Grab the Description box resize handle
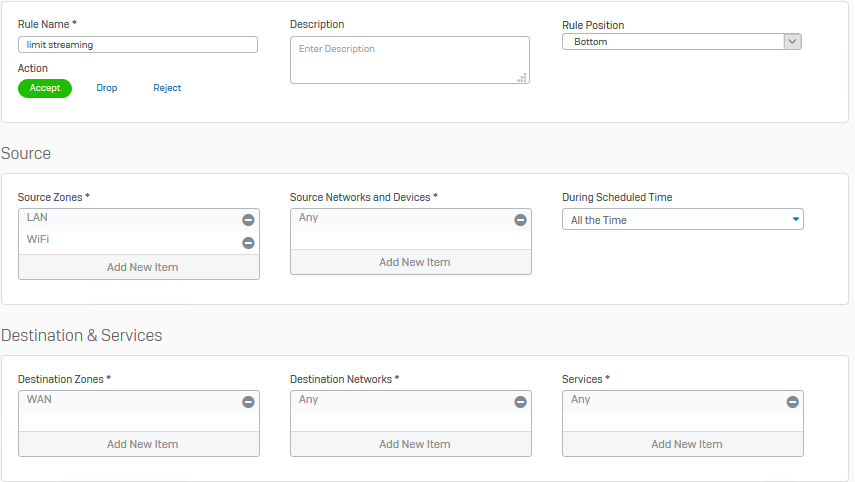This screenshot has height=482, width=855. pyautogui.click(x=522, y=78)
